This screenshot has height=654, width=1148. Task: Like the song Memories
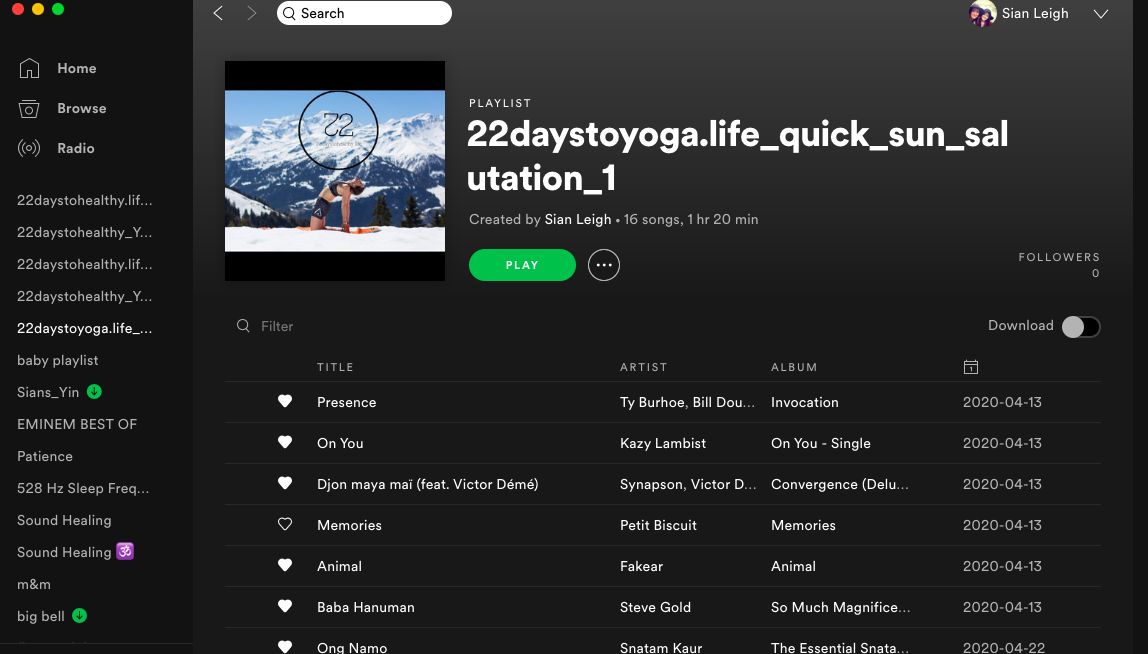pos(285,524)
